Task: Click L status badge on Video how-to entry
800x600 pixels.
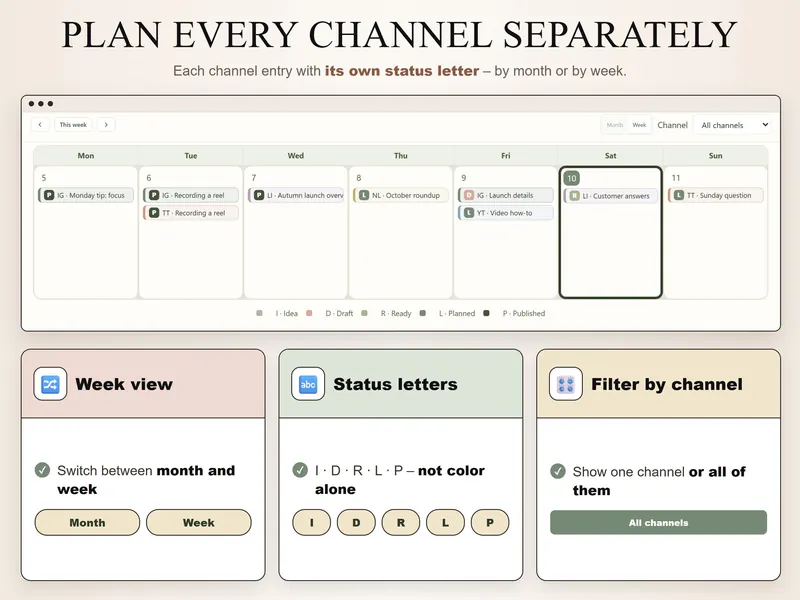Action: [x=469, y=213]
